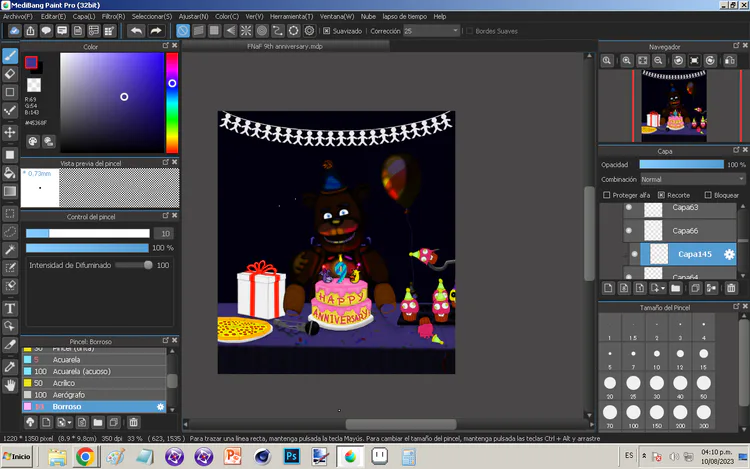Click the flip-view icon in Navigator

730,61
